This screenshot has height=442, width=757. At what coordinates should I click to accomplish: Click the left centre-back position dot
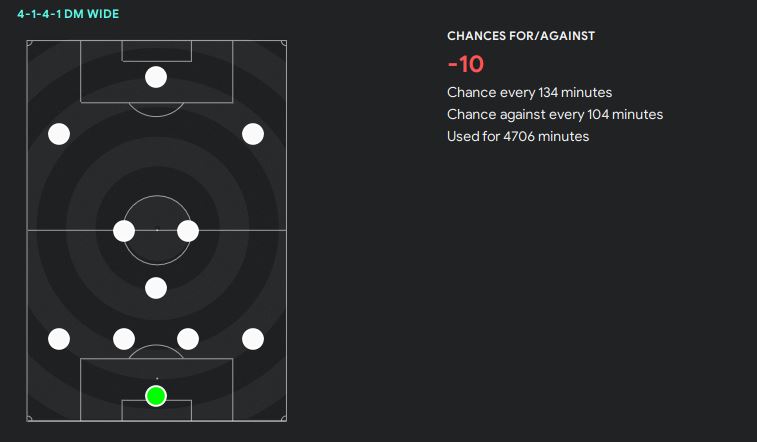tap(124, 339)
